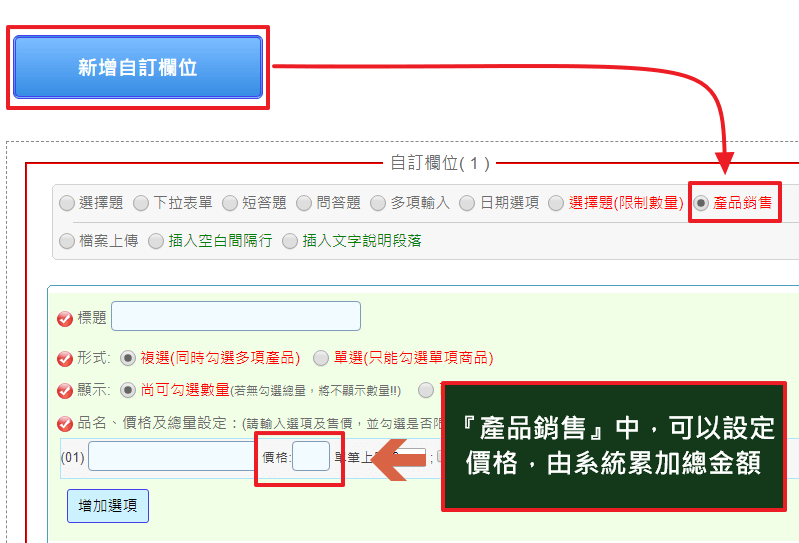Select 單選 single-product form option
The image size is (799, 543).
[321, 358]
